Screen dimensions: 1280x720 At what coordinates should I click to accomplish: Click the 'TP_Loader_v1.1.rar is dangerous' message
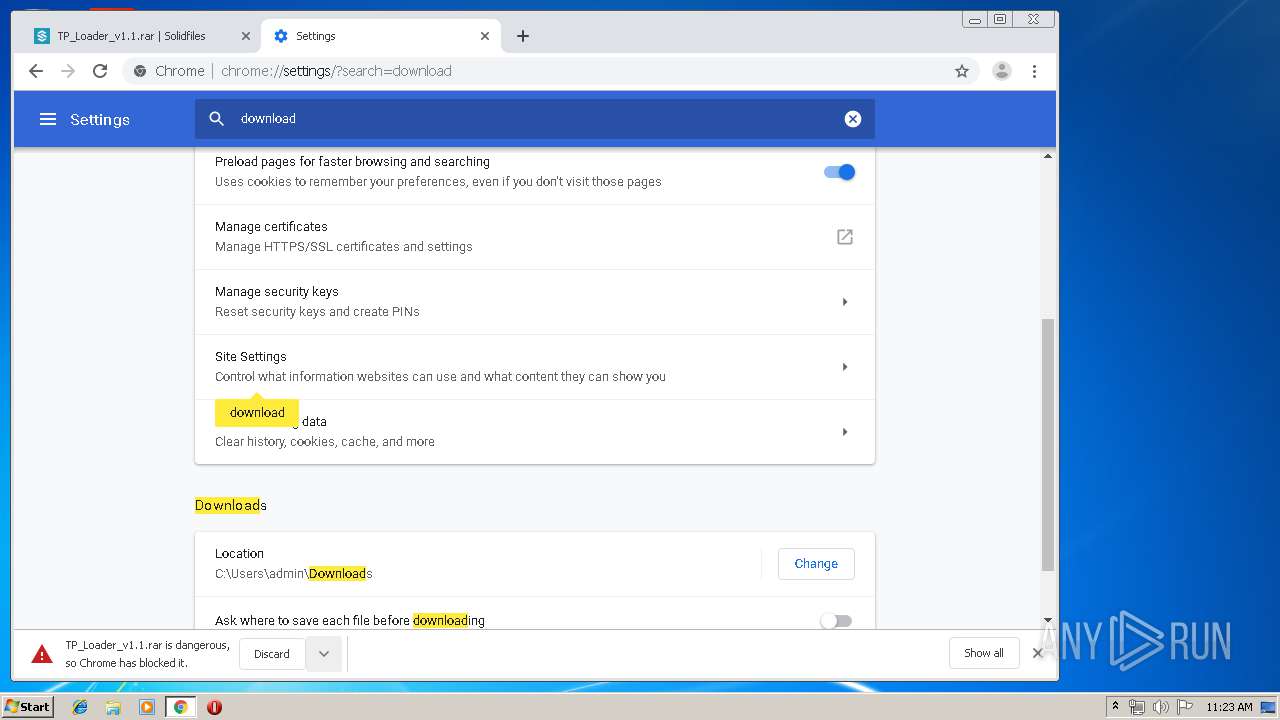click(148, 654)
